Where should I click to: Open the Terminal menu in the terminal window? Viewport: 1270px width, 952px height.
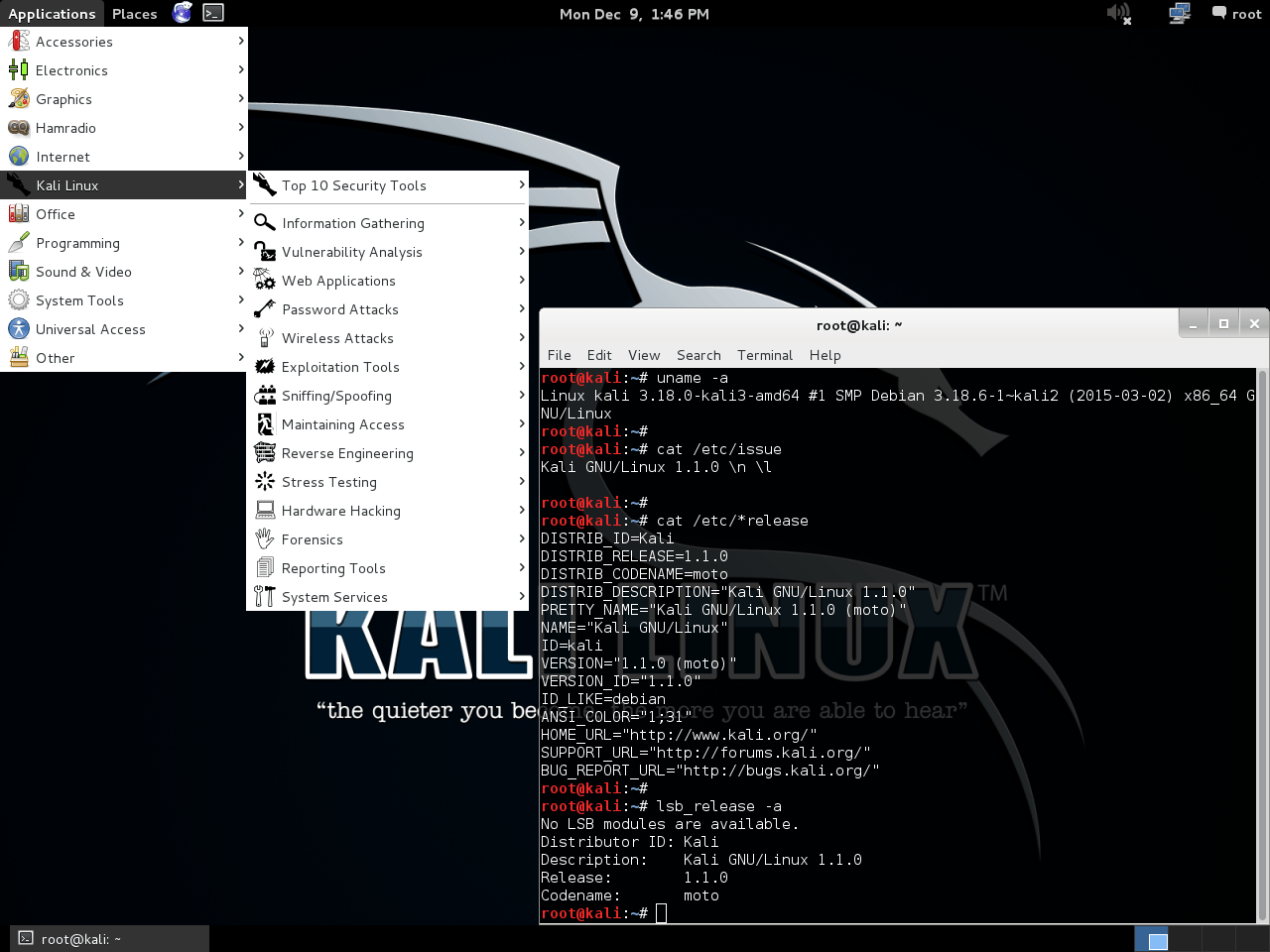(x=764, y=355)
